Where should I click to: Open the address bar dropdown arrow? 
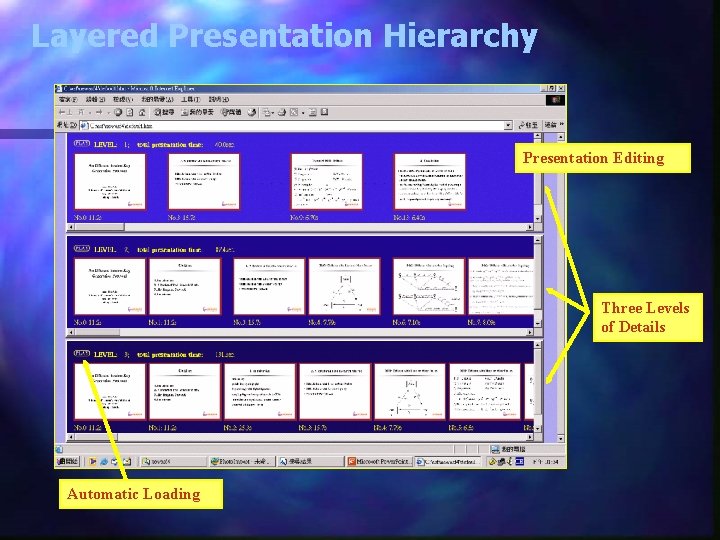(508, 125)
